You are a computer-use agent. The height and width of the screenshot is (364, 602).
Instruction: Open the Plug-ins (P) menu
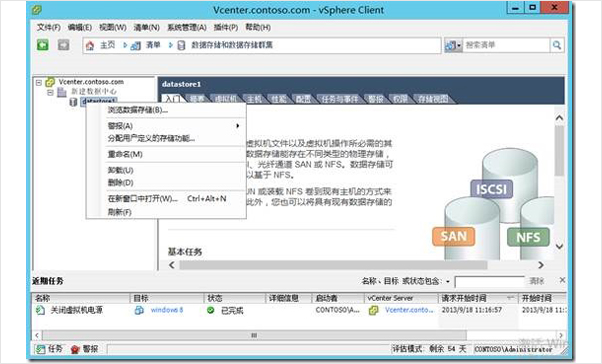point(226,27)
